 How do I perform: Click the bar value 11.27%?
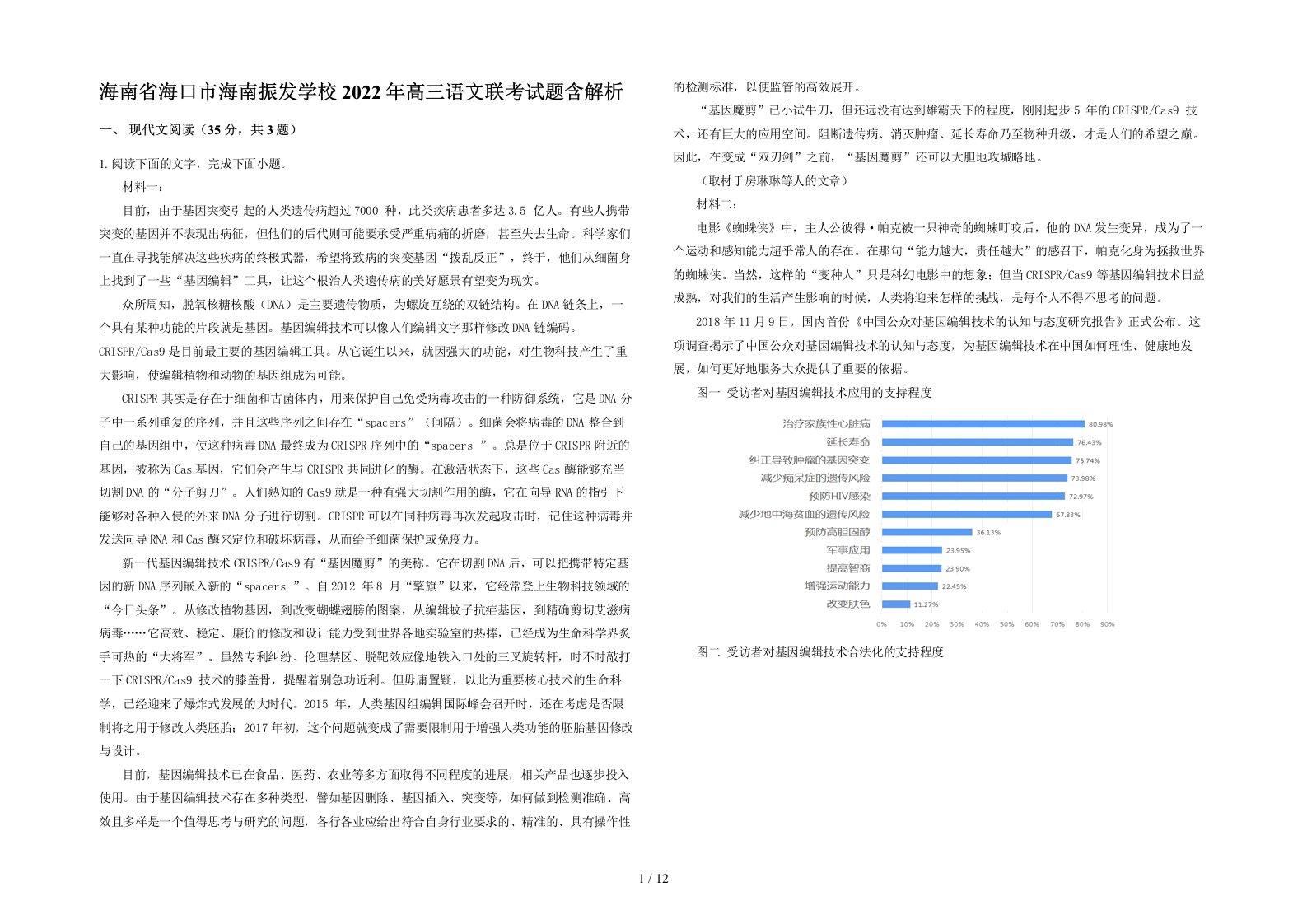[x=926, y=605]
